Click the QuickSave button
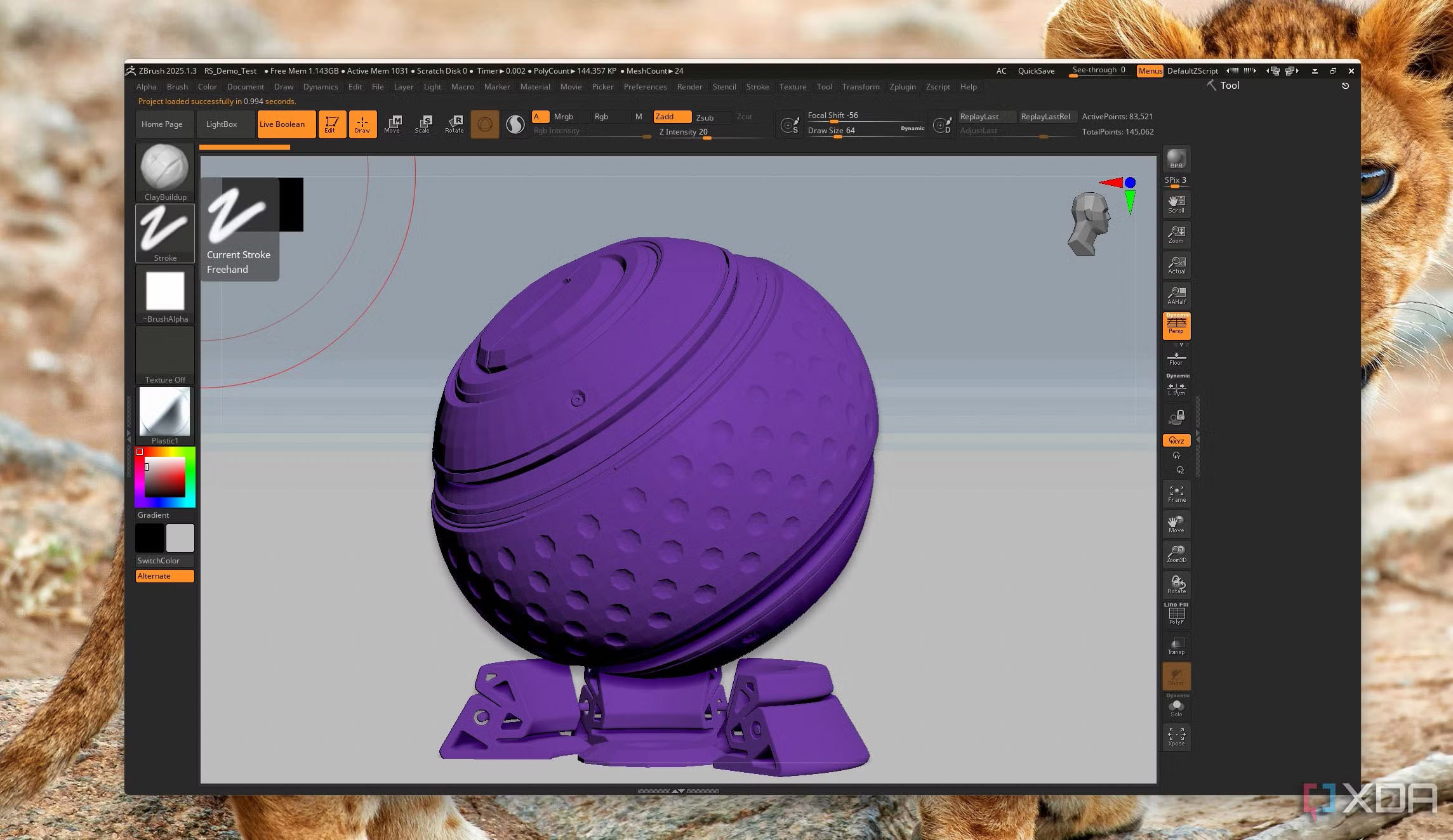The image size is (1453, 840). click(1036, 71)
